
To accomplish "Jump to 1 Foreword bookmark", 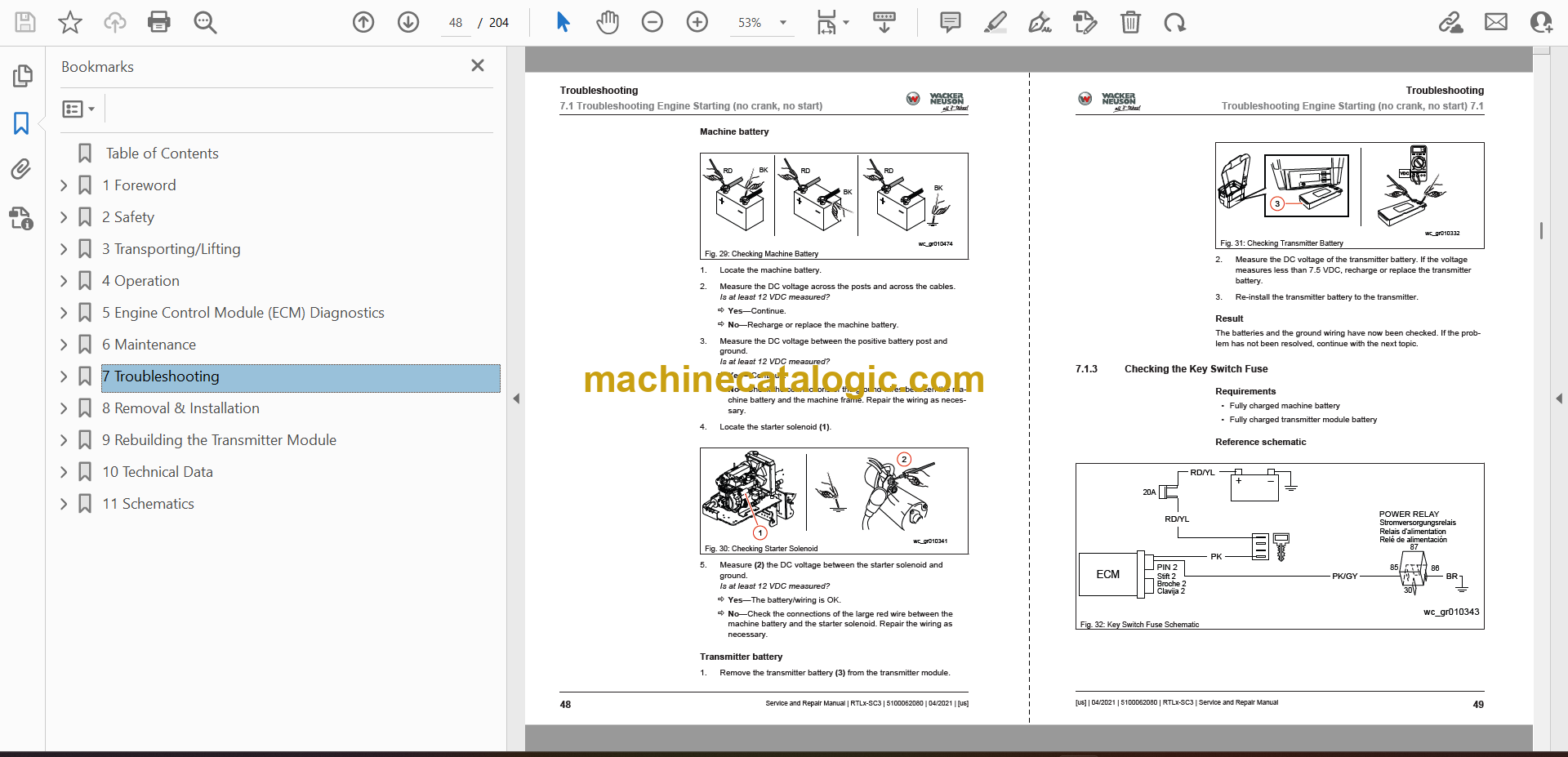I will tap(139, 185).
